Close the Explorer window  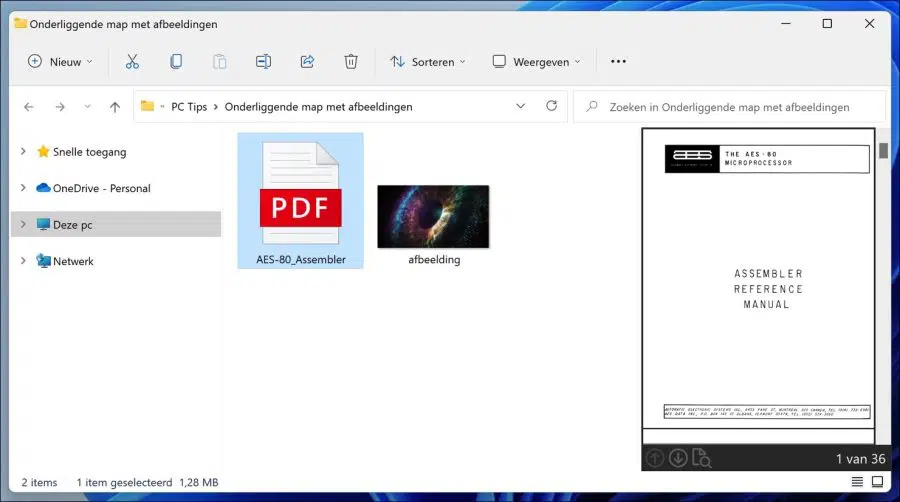pos(870,24)
